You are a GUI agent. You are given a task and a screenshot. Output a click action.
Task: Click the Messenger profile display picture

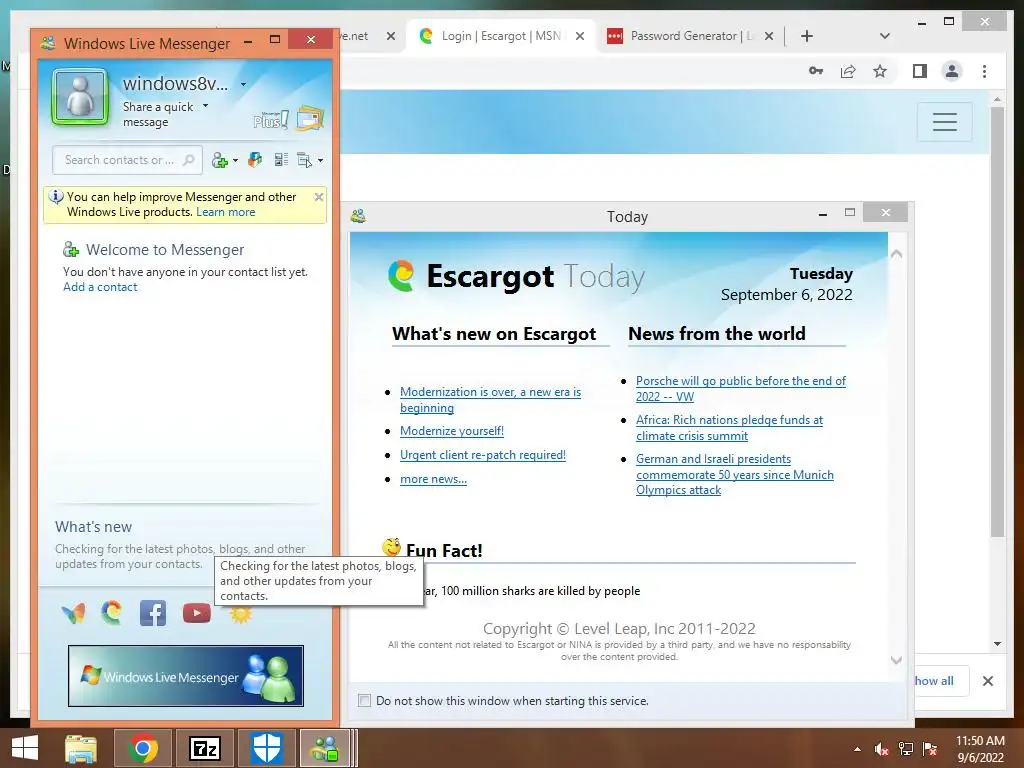click(x=80, y=97)
